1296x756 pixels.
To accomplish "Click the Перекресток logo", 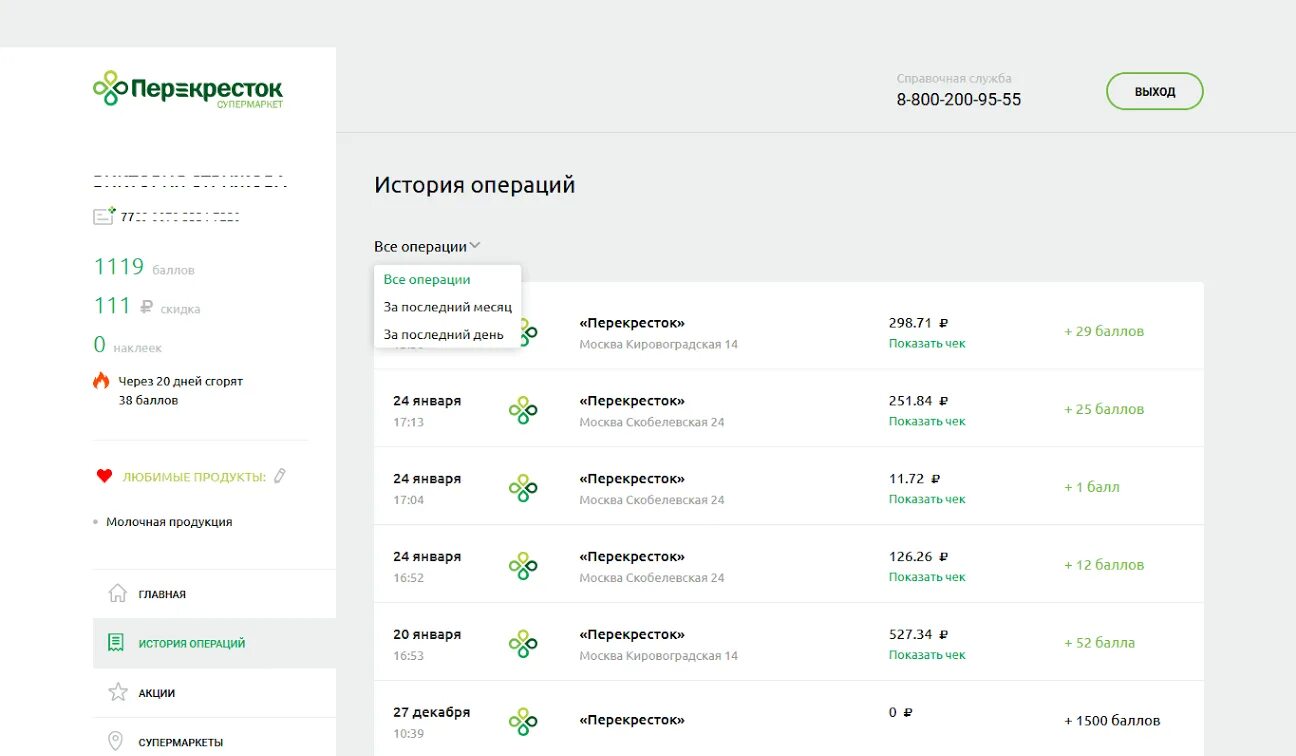I will (x=188, y=90).
